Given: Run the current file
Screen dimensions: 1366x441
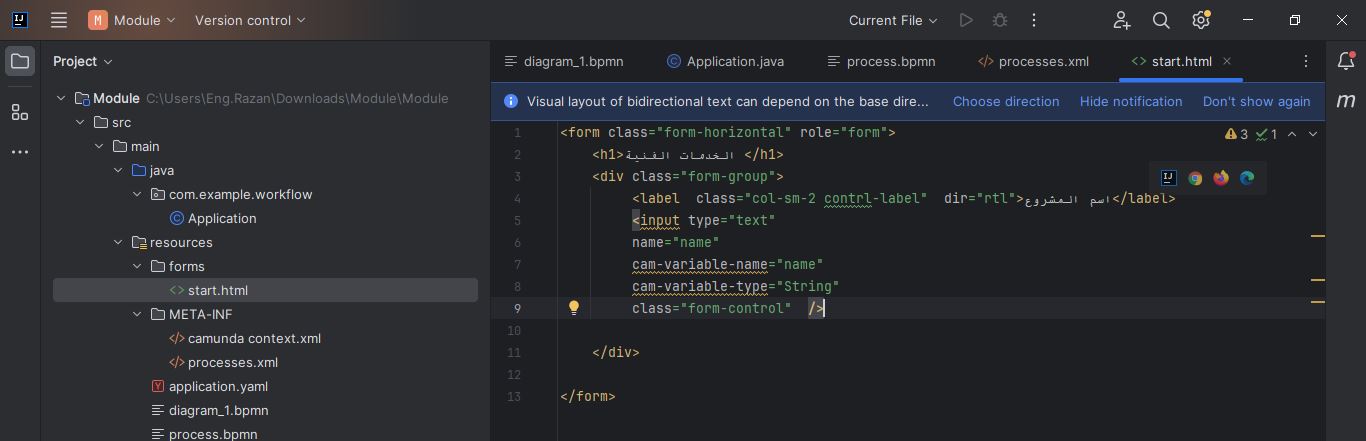Looking at the screenshot, I should [x=965, y=20].
